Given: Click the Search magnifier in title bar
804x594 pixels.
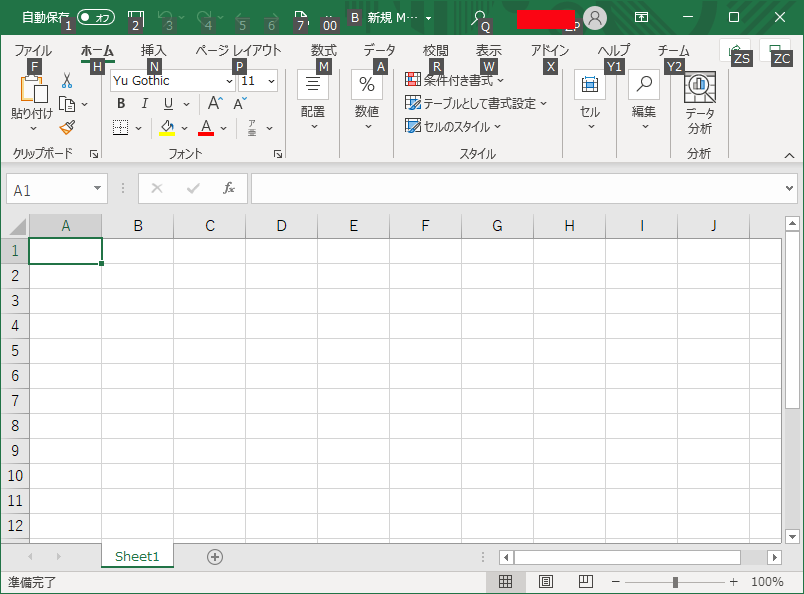Looking at the screenshot, I should [478, 18].
